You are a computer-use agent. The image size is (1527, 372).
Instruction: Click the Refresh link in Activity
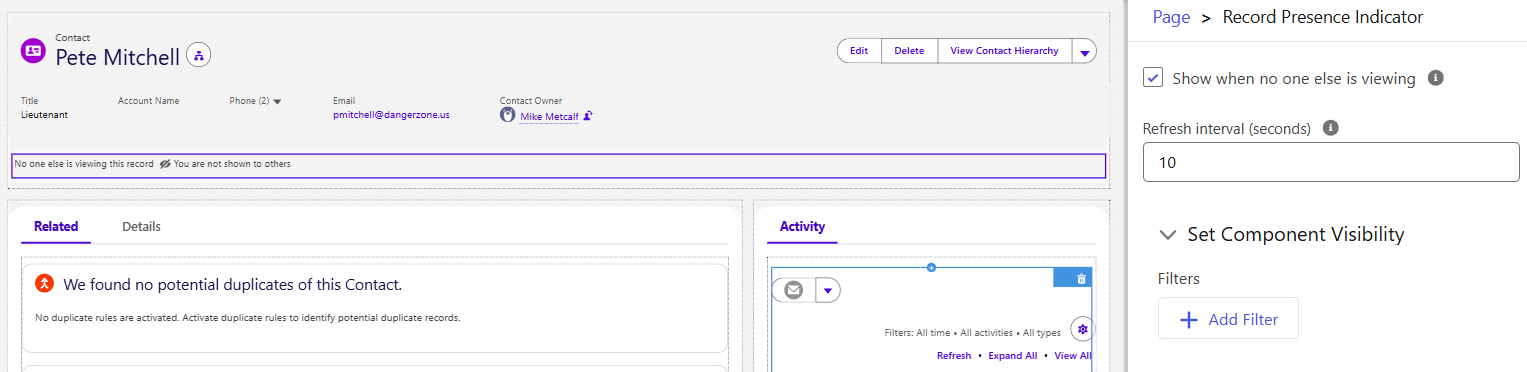click(x=954, y=356)
